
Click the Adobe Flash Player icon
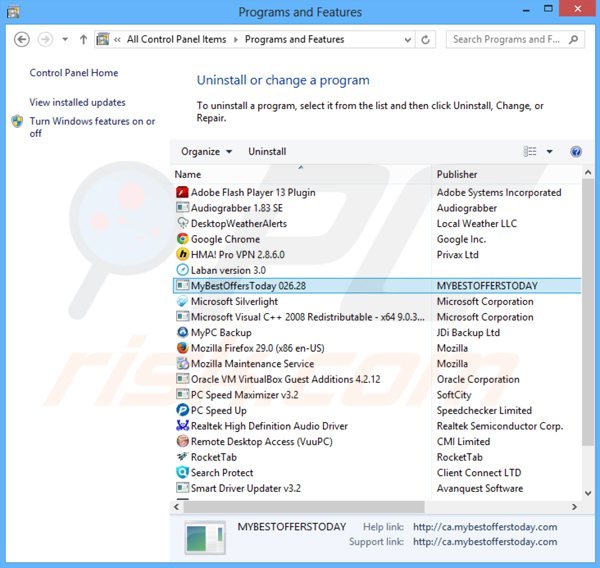pyautogui.click(x=182, y=192)
